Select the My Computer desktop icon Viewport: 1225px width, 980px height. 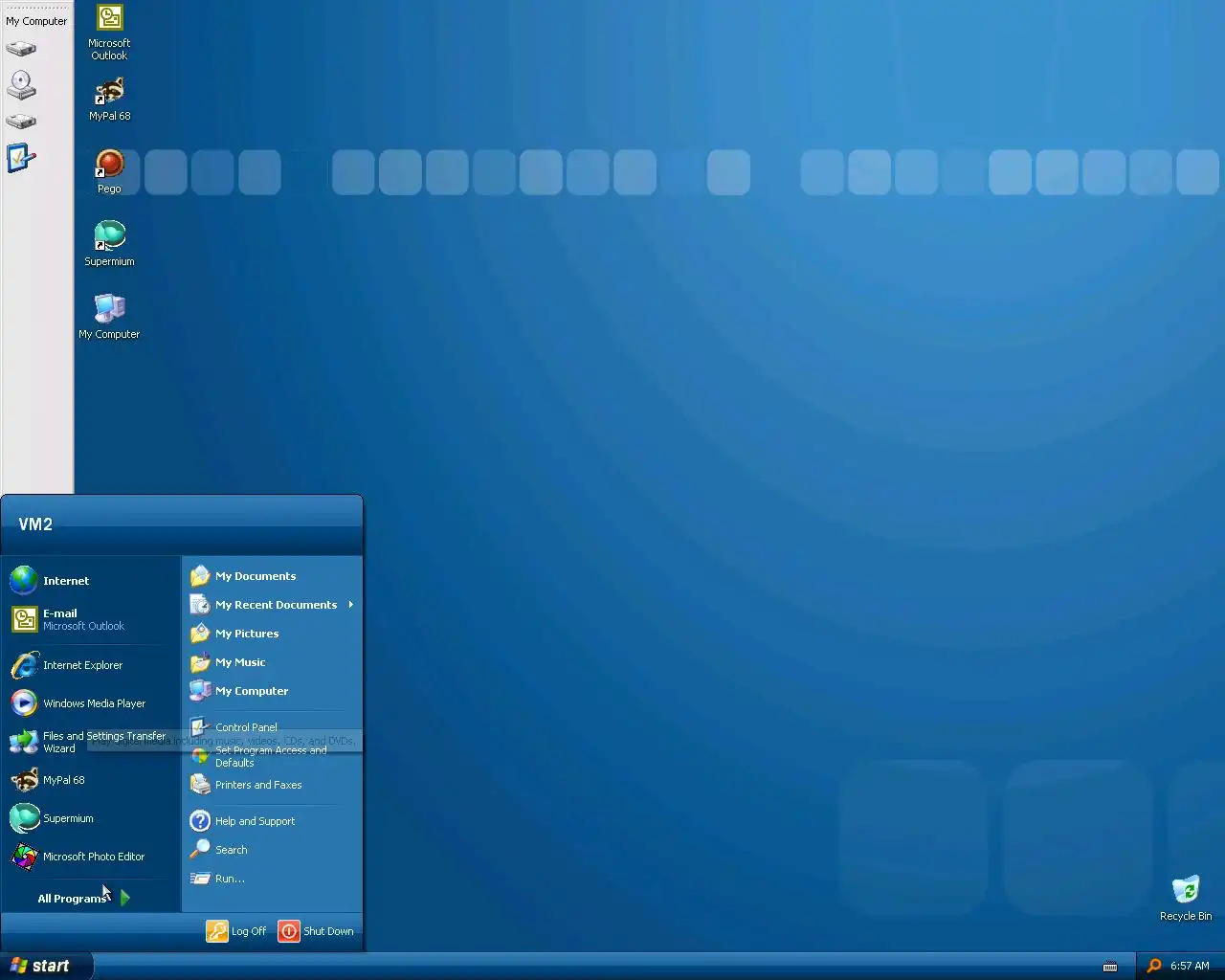coord(109,317)
